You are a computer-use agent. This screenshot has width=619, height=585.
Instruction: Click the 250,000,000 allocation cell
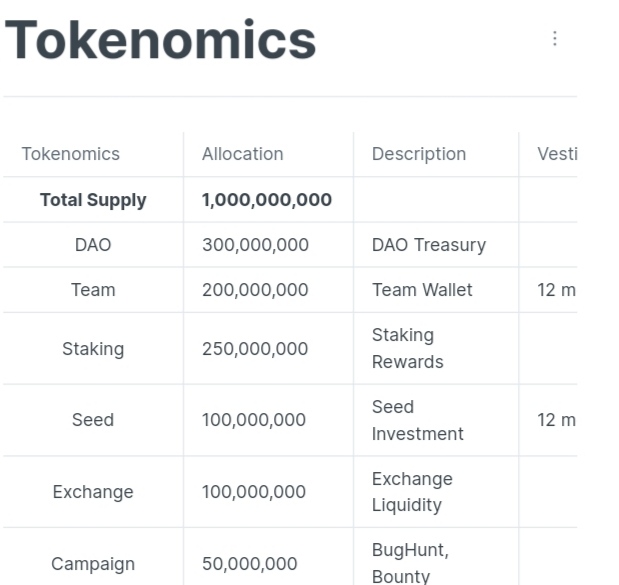(255, 349)
